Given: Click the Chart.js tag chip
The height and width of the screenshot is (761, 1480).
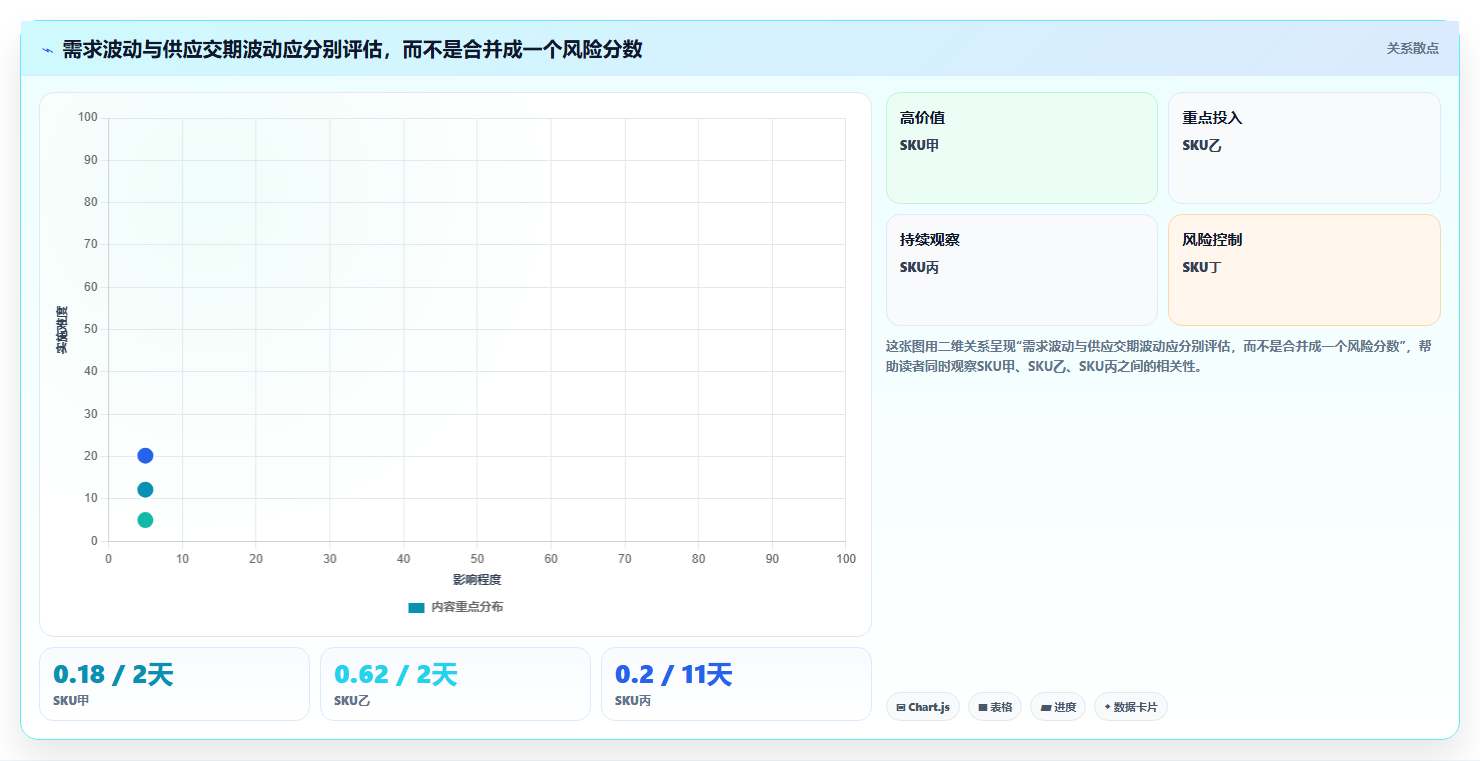Looking at the screenshot, I should [922, 707].
